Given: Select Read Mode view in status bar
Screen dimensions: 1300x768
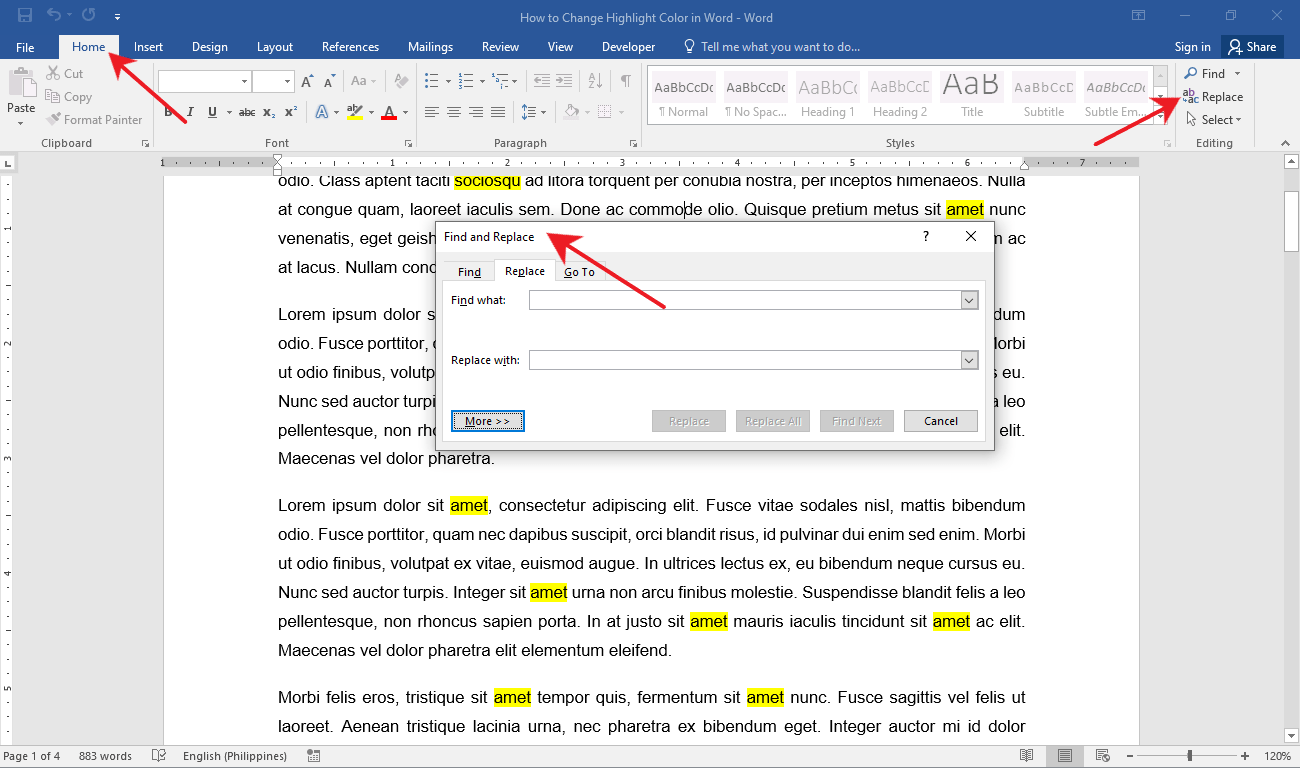Looking at the screenshot, I should click(1027, 756).
